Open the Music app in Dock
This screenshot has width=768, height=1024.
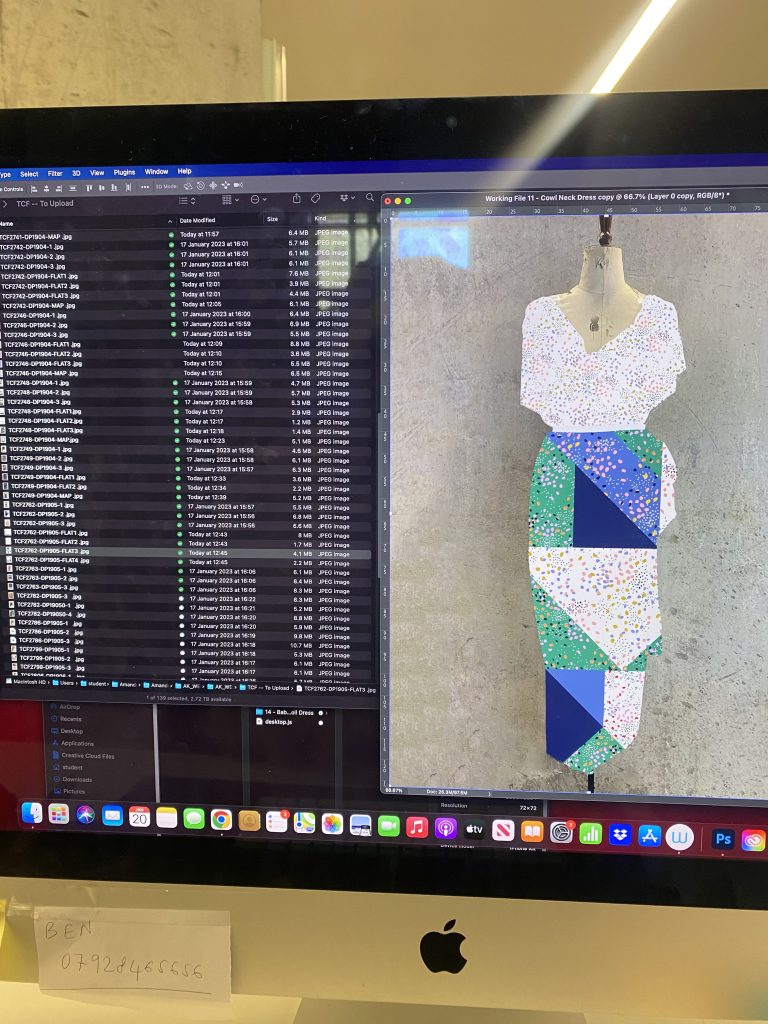click(417, 827)
